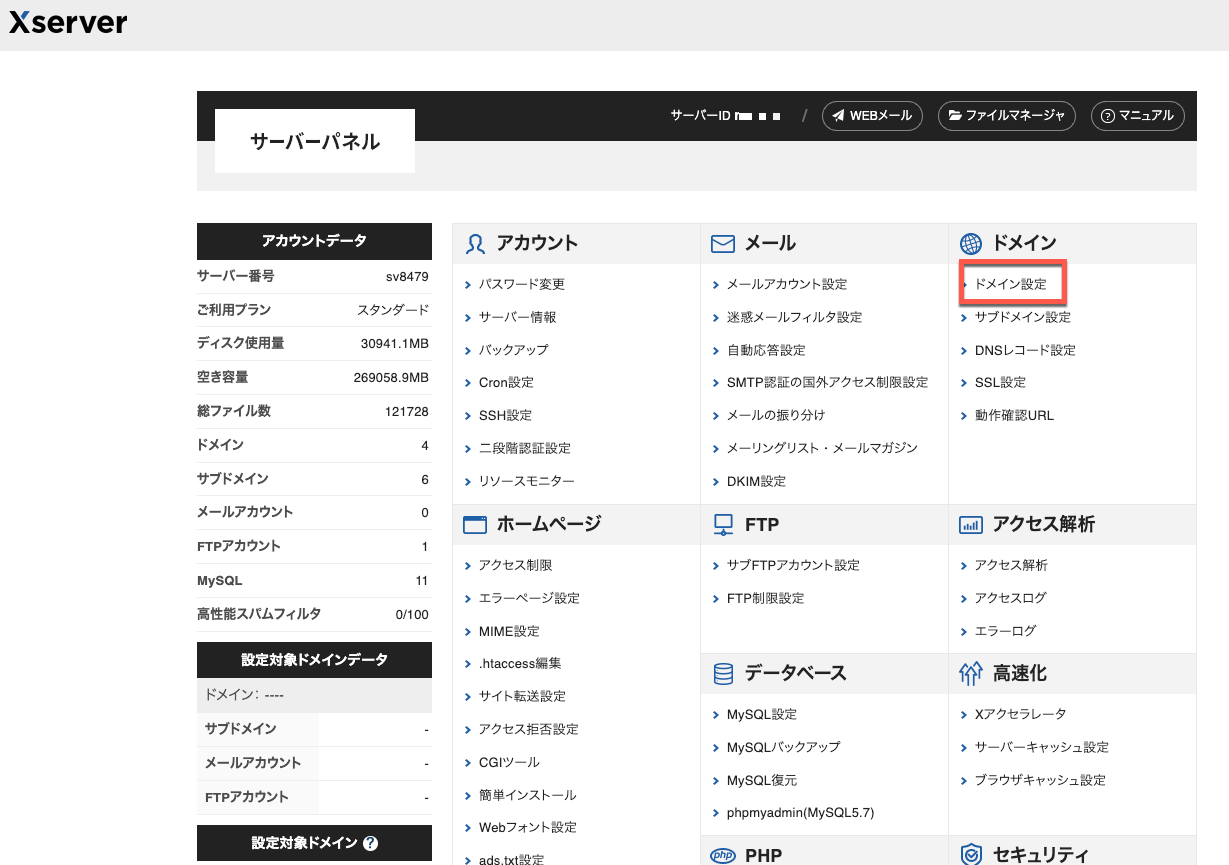Click the ホームページ section window icon

[476, 524]
